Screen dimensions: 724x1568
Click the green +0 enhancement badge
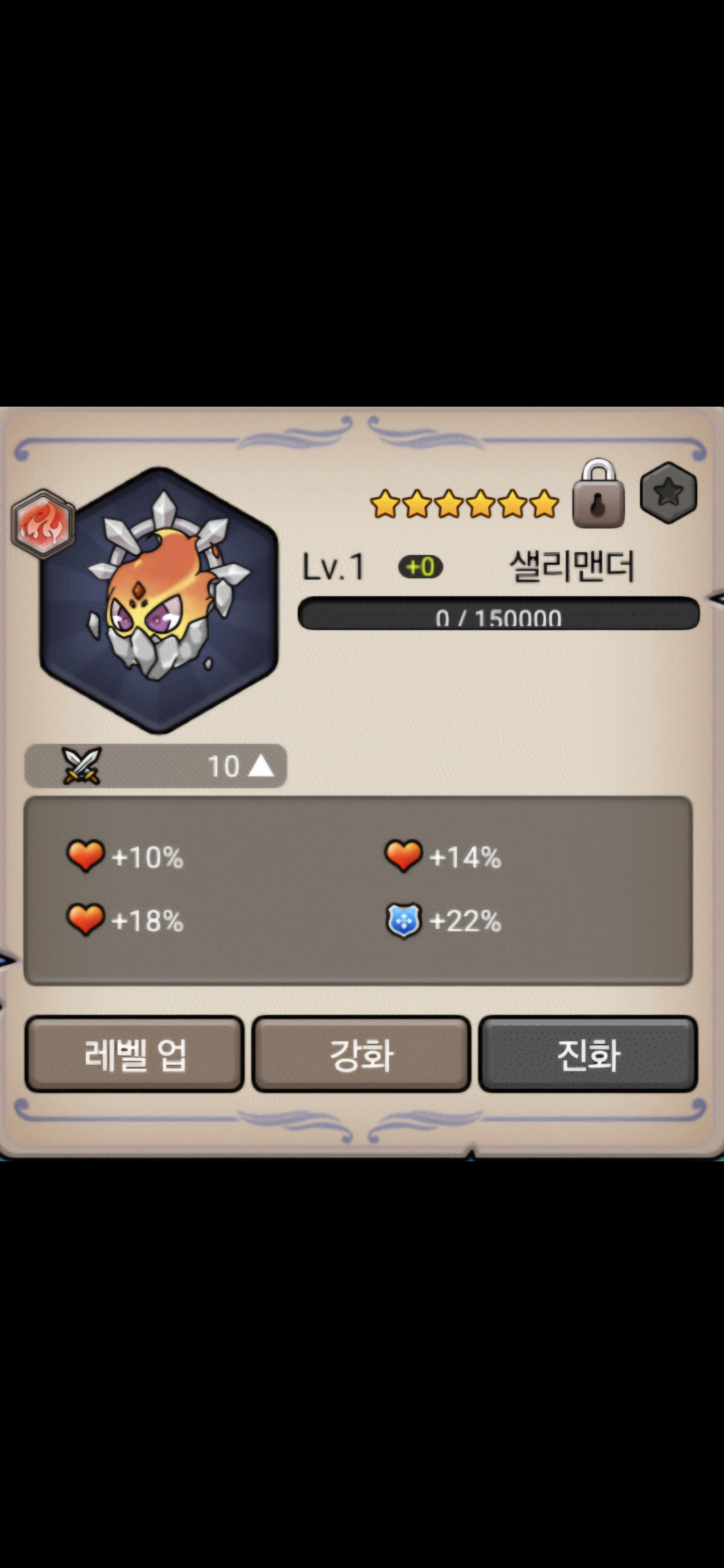[x=420, y=567]
